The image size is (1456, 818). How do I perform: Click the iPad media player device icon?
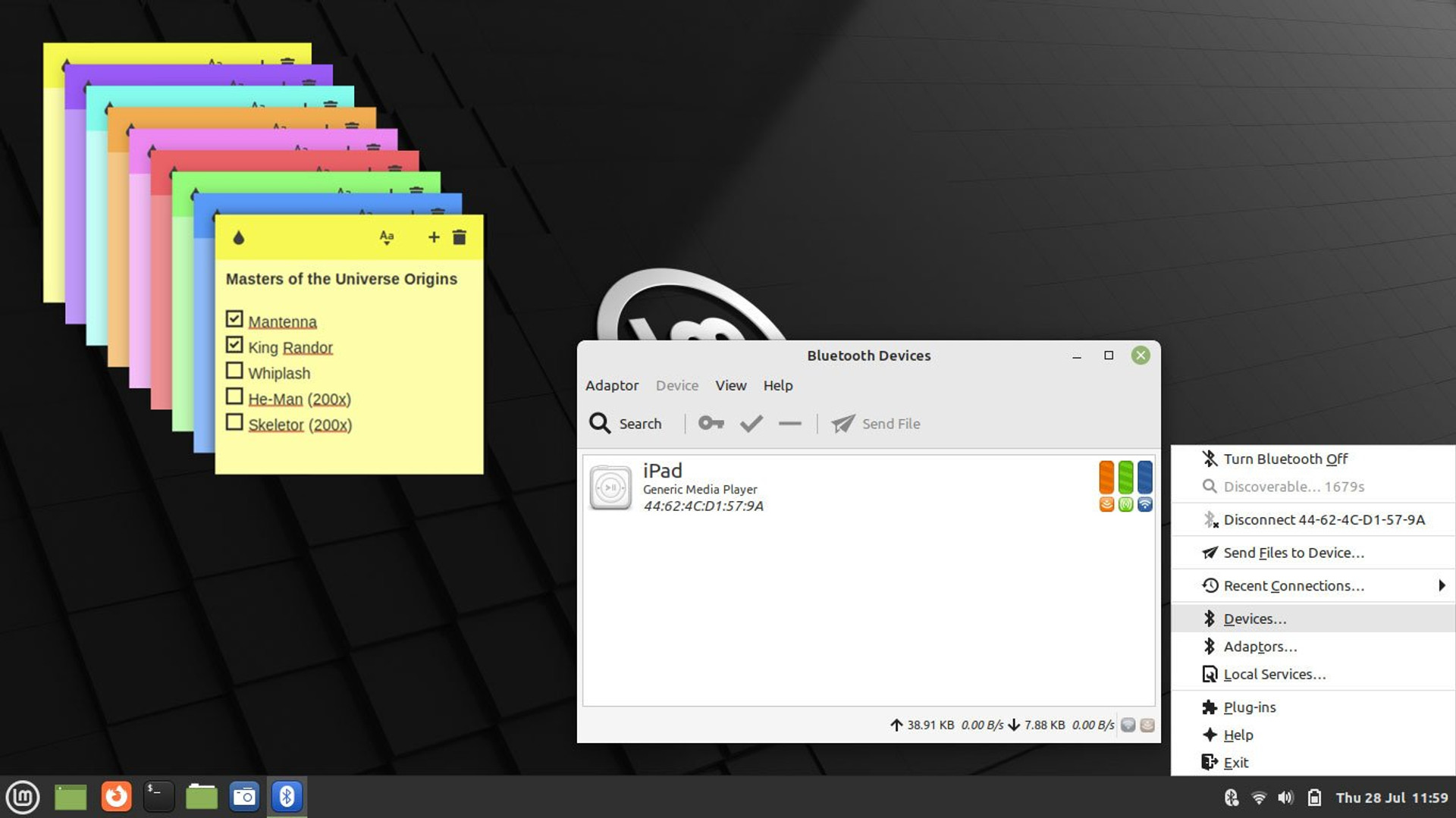click(610, 487)
